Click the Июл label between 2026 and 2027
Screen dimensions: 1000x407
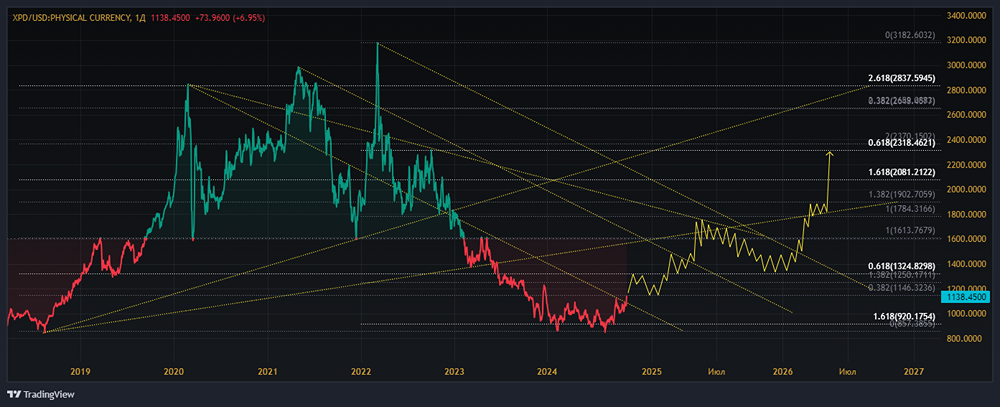coord(848,371)
